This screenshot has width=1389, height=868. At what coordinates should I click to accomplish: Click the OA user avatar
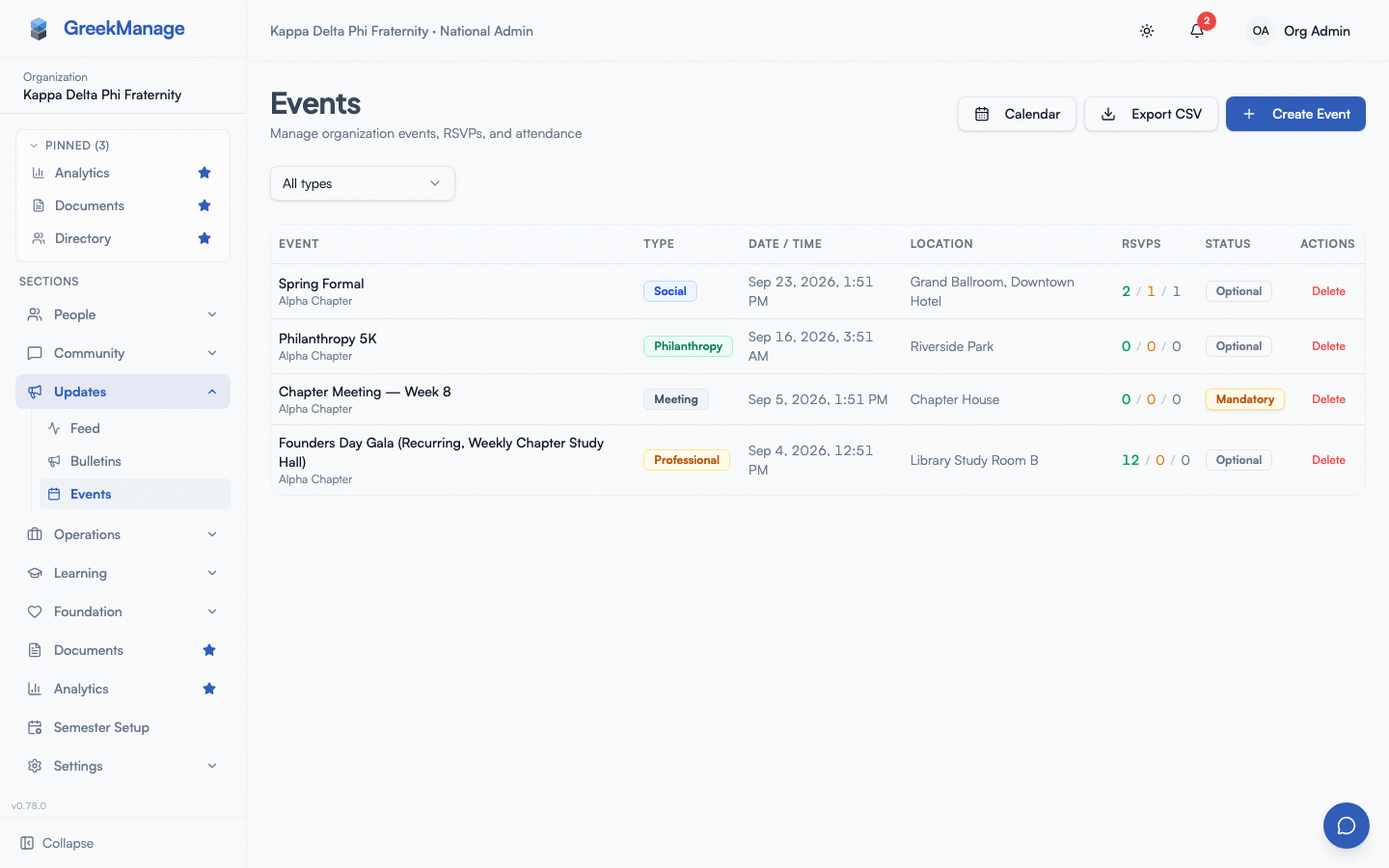1261,31
